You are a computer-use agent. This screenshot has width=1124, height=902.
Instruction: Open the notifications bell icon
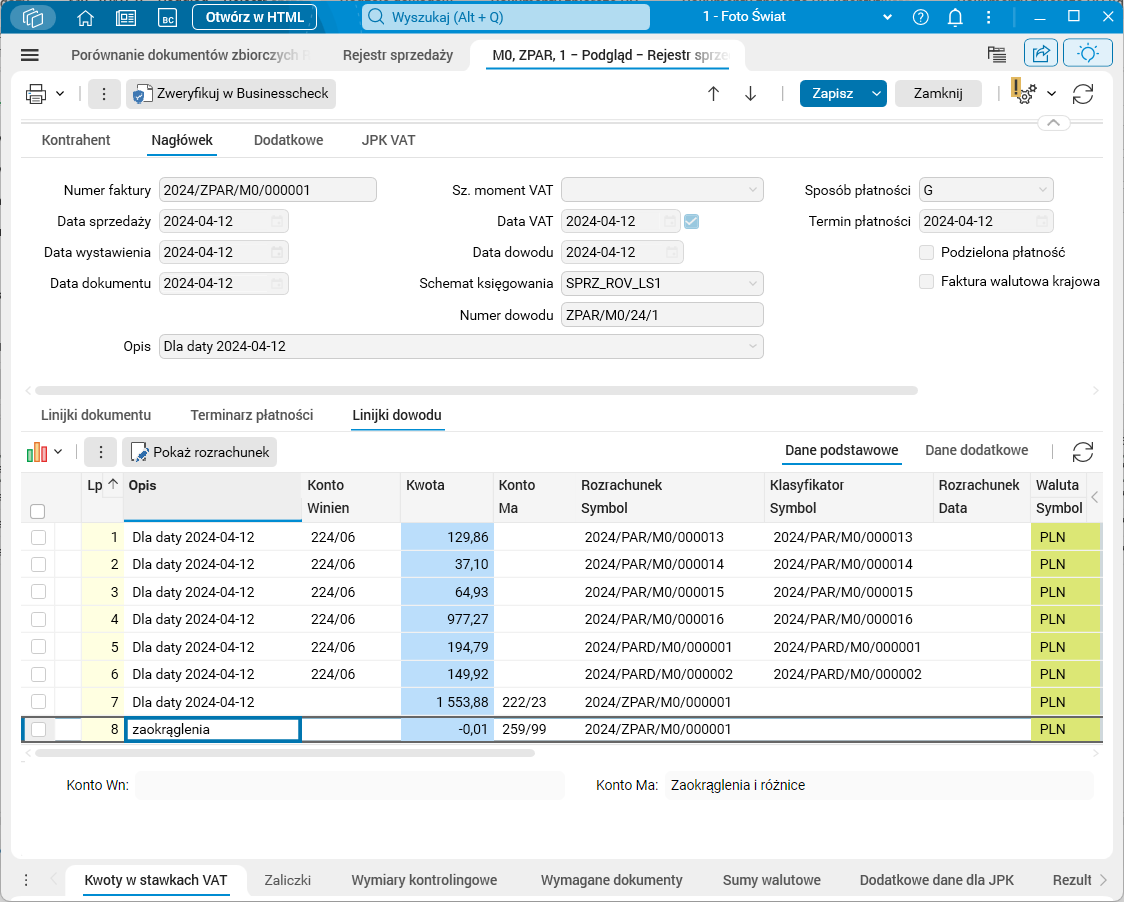955,17
